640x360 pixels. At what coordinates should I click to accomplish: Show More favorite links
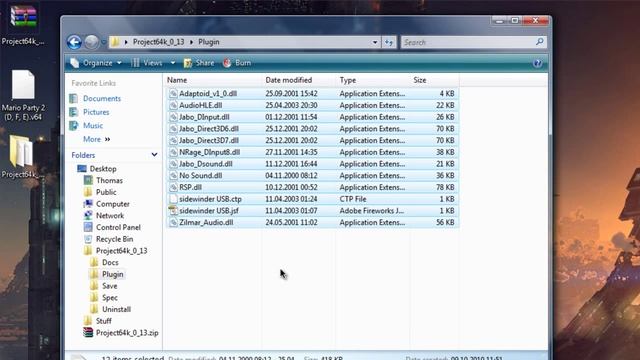click(96, 139)
